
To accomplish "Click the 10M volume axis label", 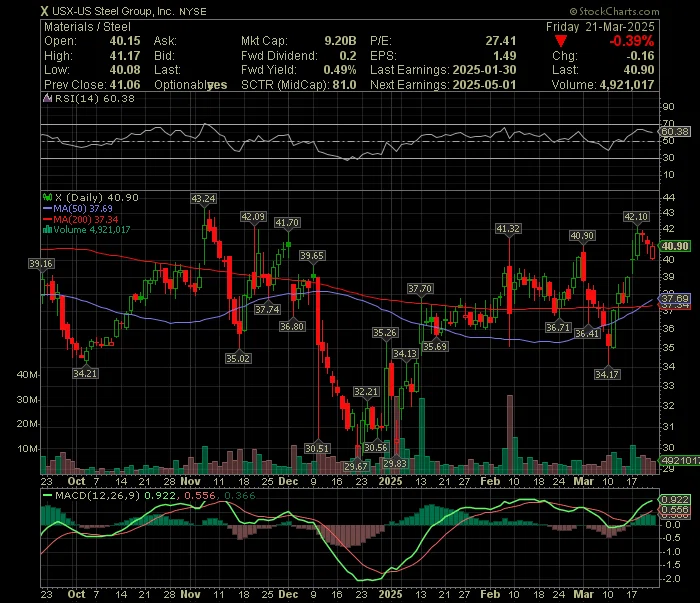I will [x=27, y=449].
